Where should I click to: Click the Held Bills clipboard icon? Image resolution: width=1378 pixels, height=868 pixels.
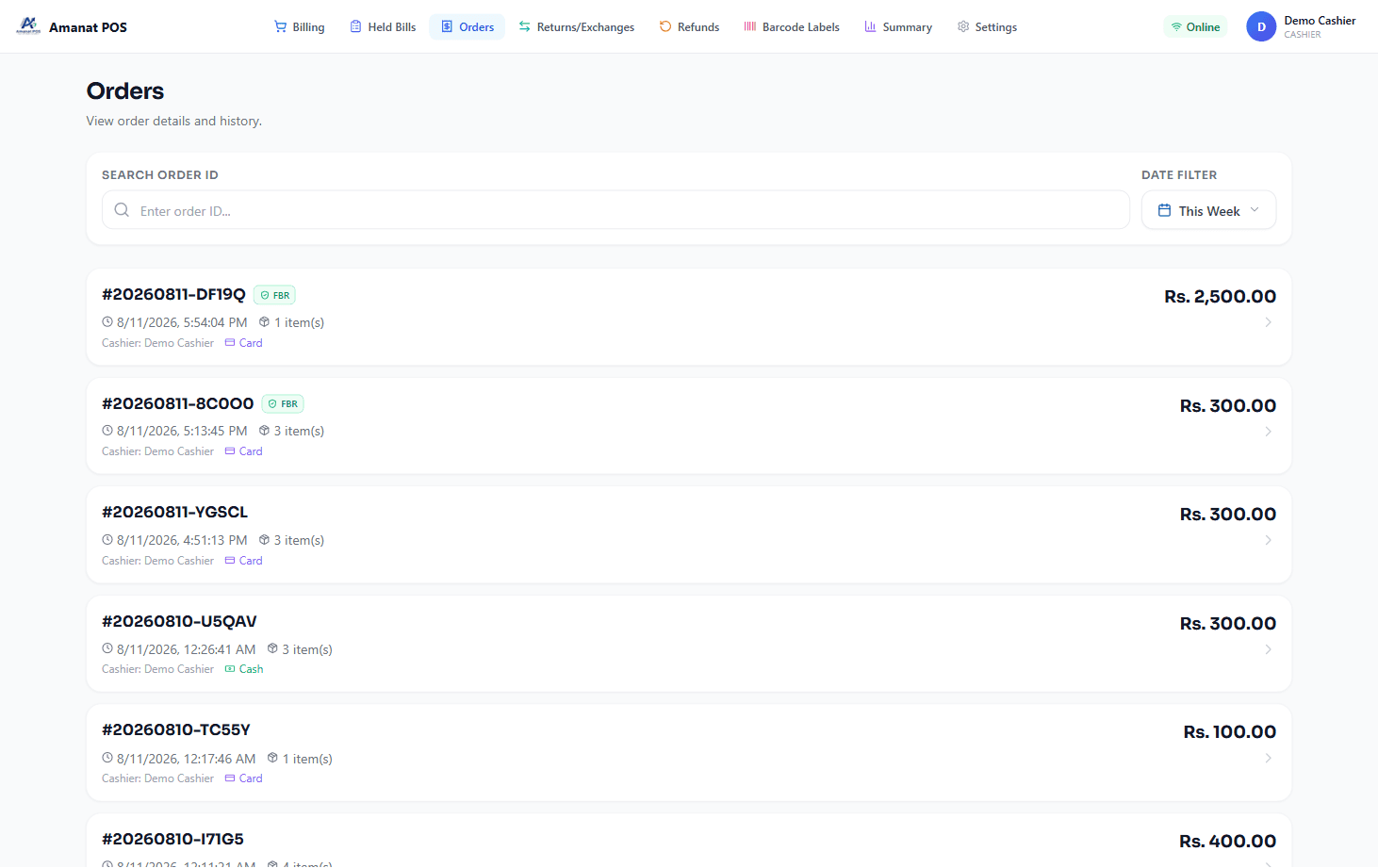tap(355, 26)
